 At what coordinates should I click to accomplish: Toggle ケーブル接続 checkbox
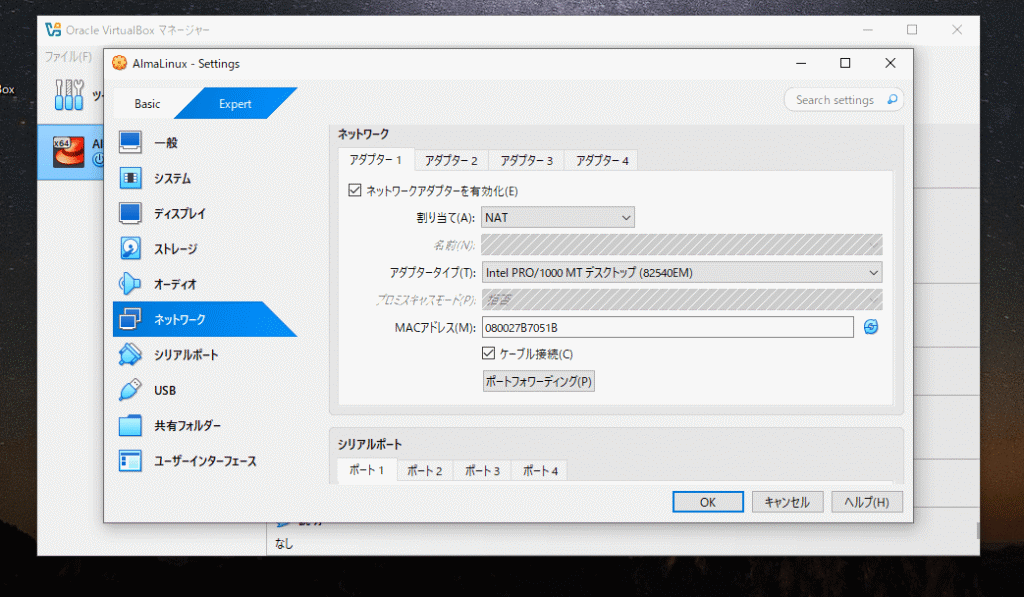(488, 353)
